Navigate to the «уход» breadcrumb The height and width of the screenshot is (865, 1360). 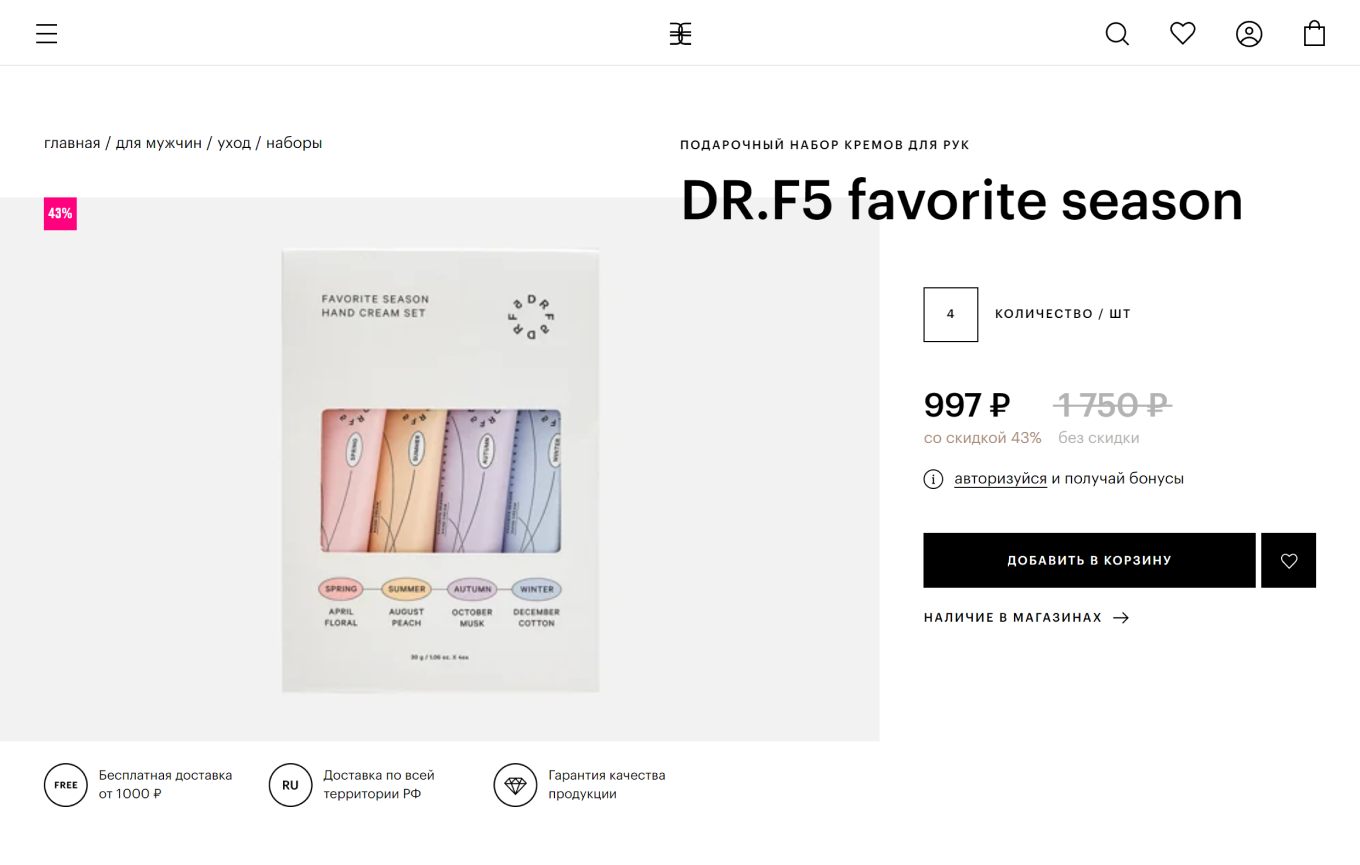234,143
